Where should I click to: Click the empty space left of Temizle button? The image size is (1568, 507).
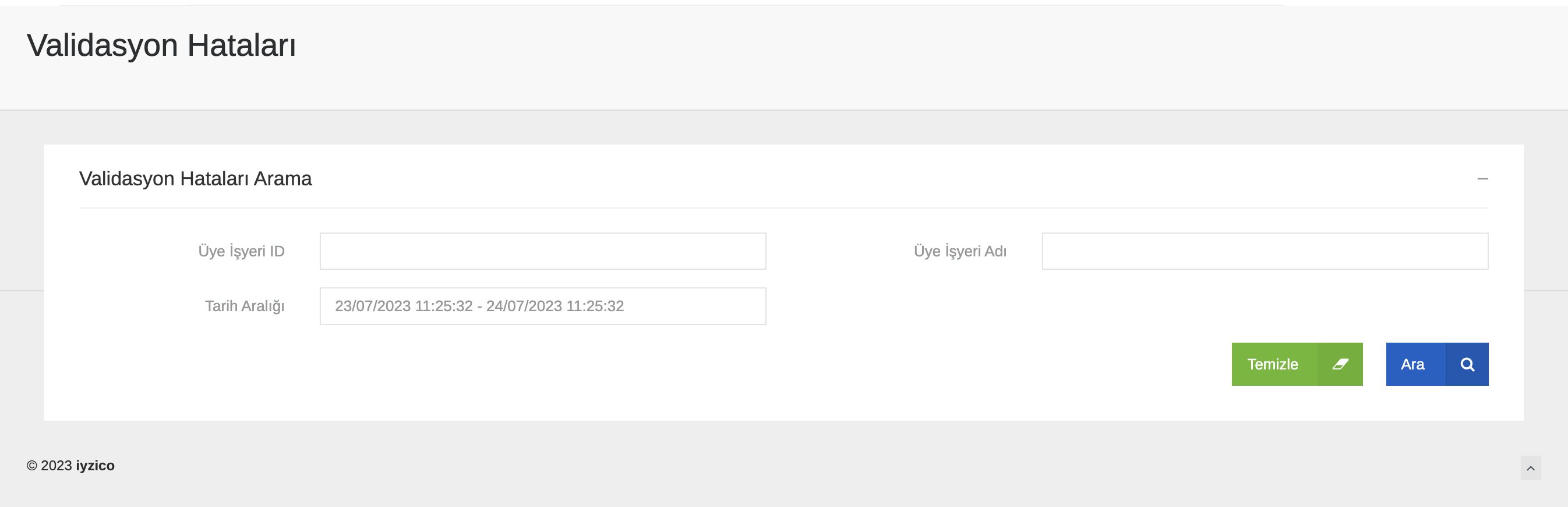click(913, 364)
